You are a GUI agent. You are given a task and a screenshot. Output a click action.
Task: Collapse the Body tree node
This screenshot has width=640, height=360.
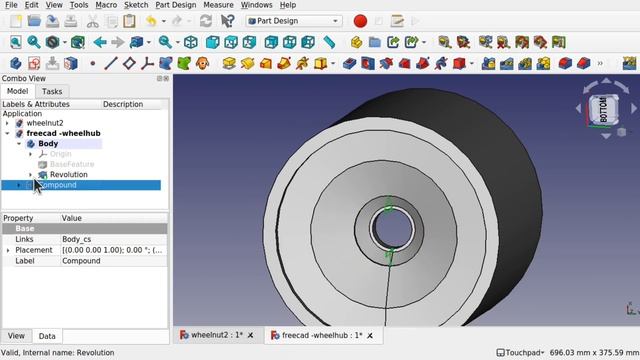tap(19, 144)
